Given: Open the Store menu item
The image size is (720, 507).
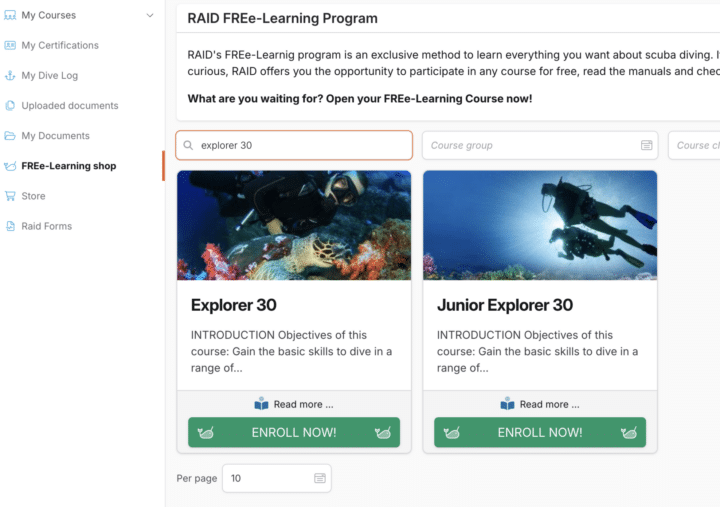Looking at the screenshot, I should click(34, 196).
